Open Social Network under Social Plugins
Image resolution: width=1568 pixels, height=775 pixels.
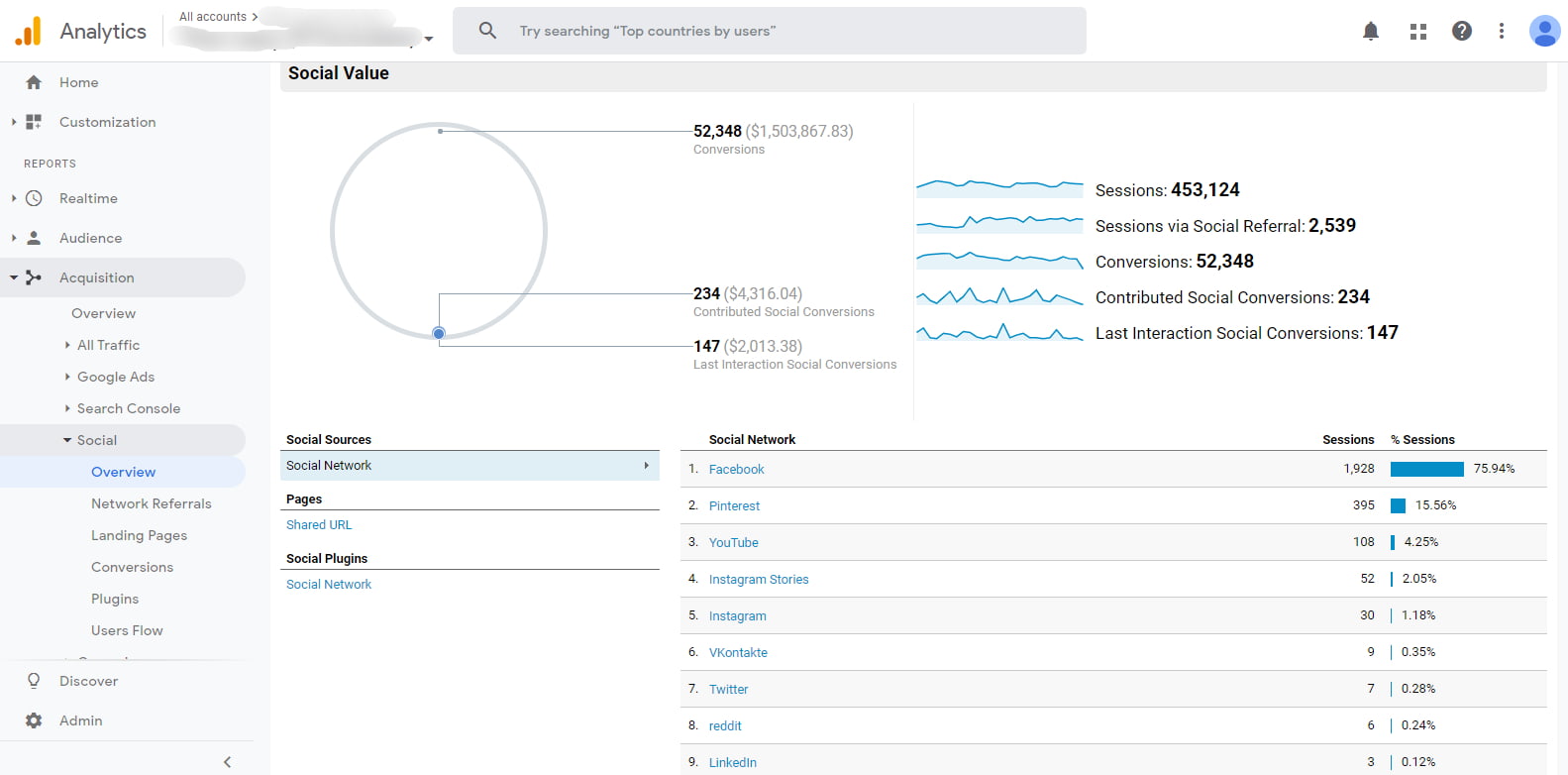click(x=329, y=585)
